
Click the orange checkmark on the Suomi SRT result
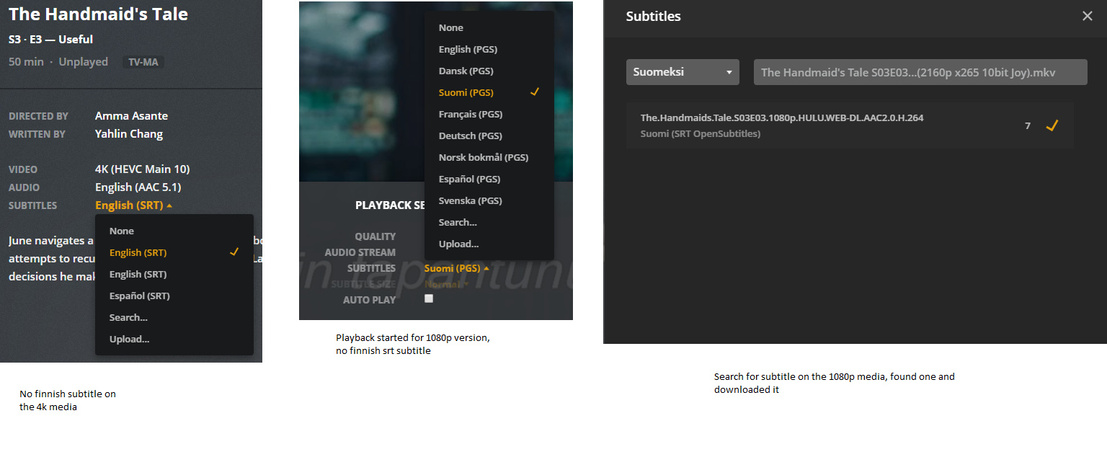(x=1052, y=126)
